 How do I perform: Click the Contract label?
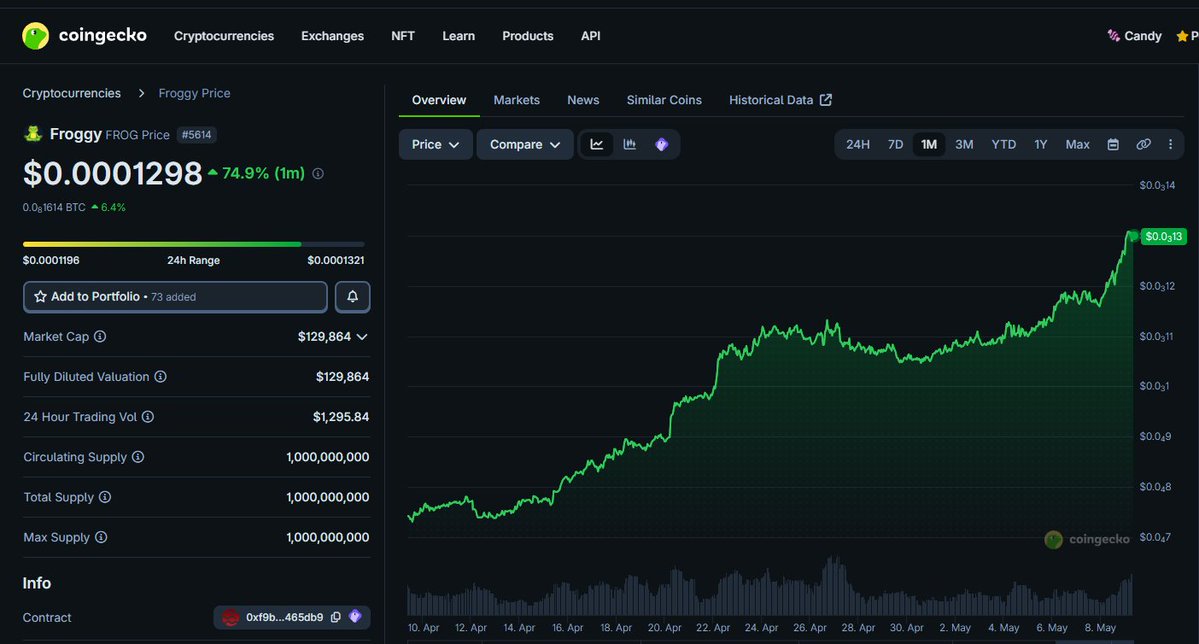pos(47,617)
